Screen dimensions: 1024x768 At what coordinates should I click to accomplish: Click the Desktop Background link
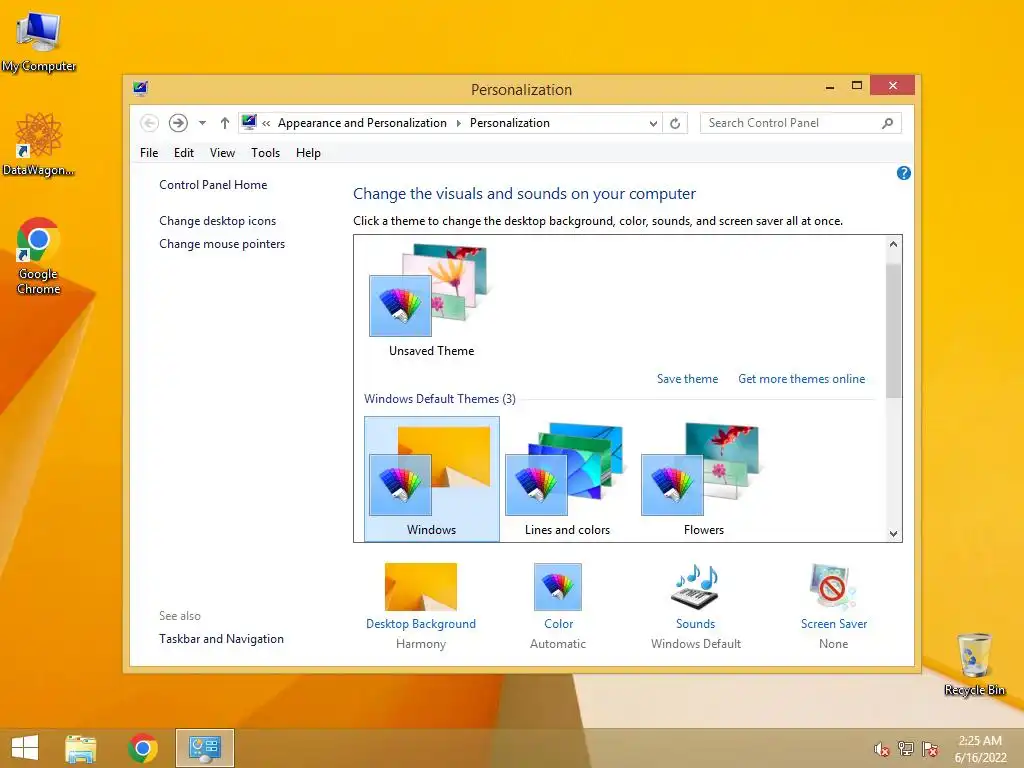[x=421, y=624]
